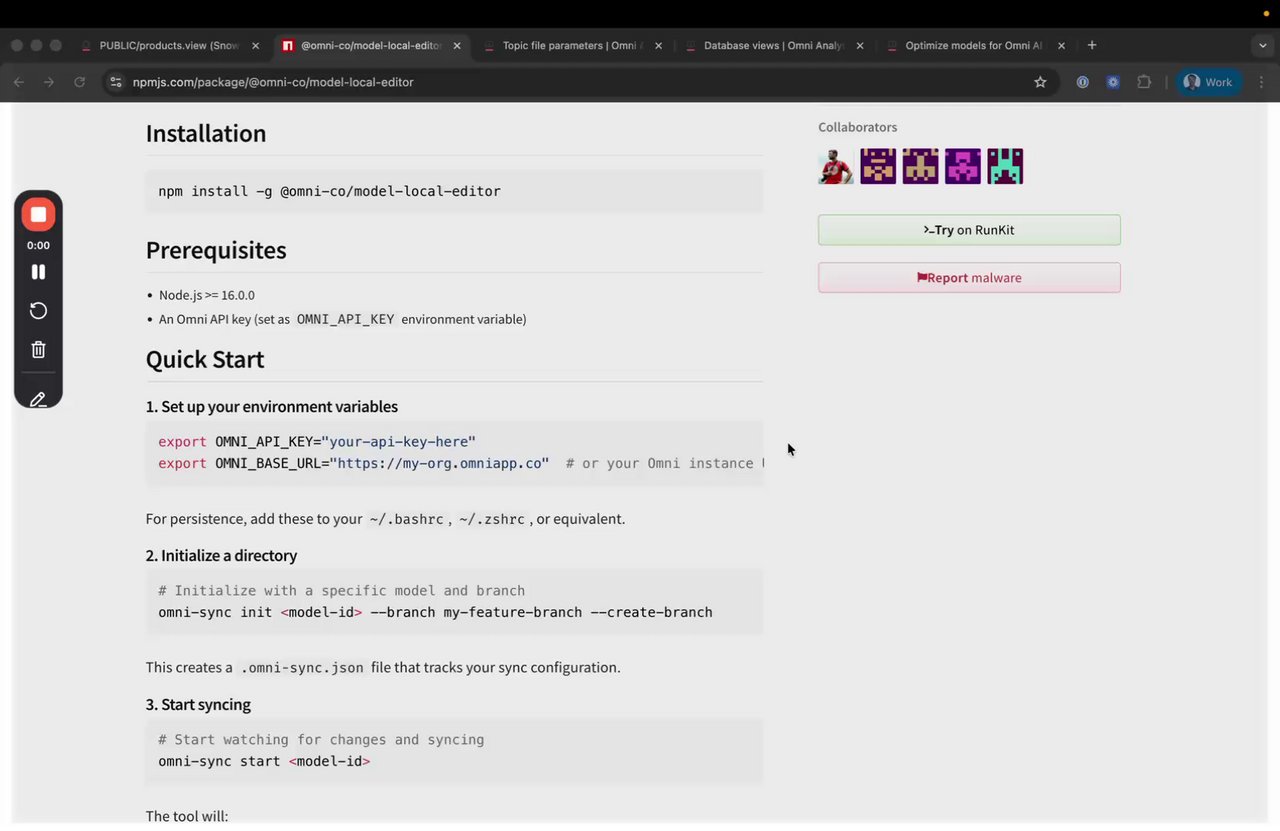Click the Prerequisites heading
The image size is (1280, 831).
coord(216,250)
